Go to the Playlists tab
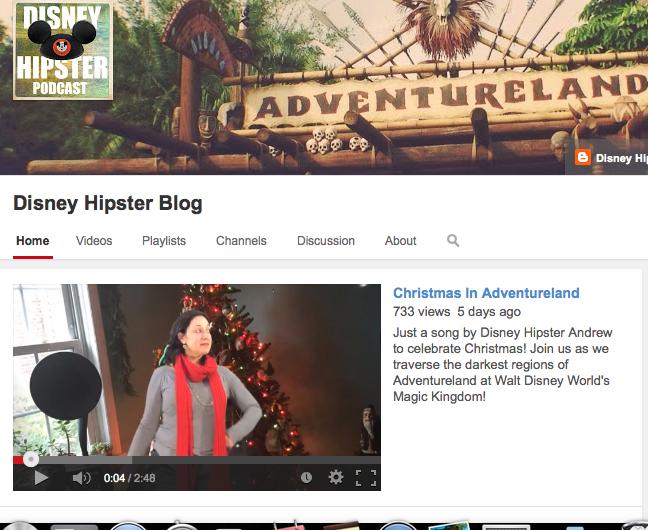Screen dimensions: 648x530 tap(164, 241)
